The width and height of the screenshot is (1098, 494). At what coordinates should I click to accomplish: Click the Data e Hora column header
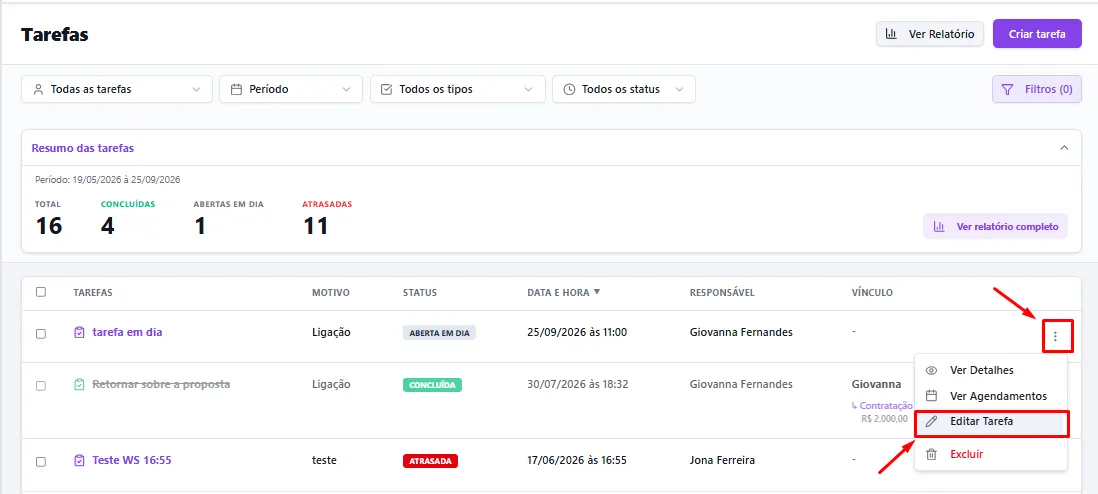[558, 293]
